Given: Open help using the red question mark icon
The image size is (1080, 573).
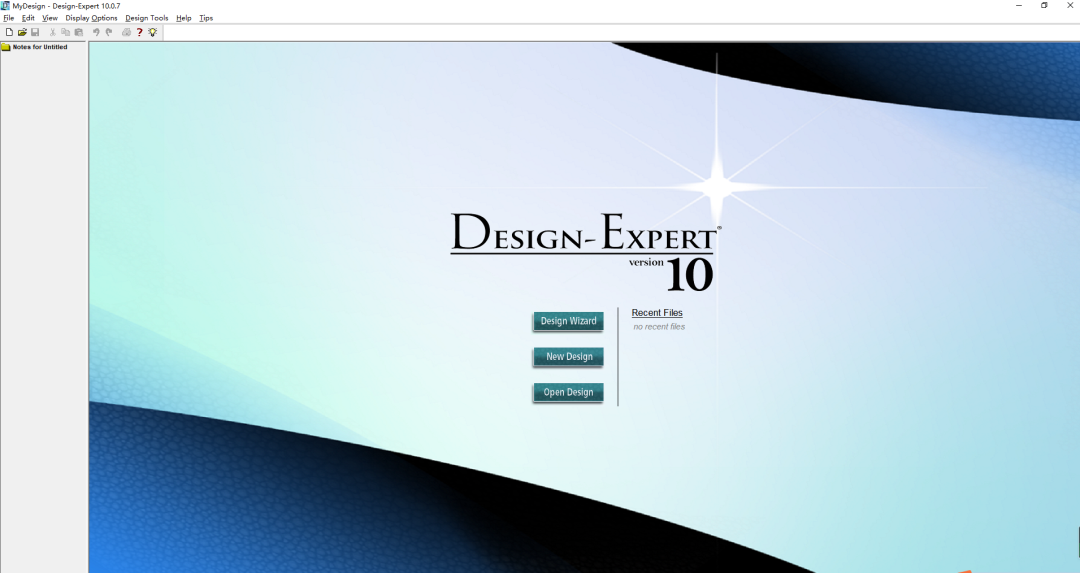Looking at the screenshot, I should click(139, 32).
